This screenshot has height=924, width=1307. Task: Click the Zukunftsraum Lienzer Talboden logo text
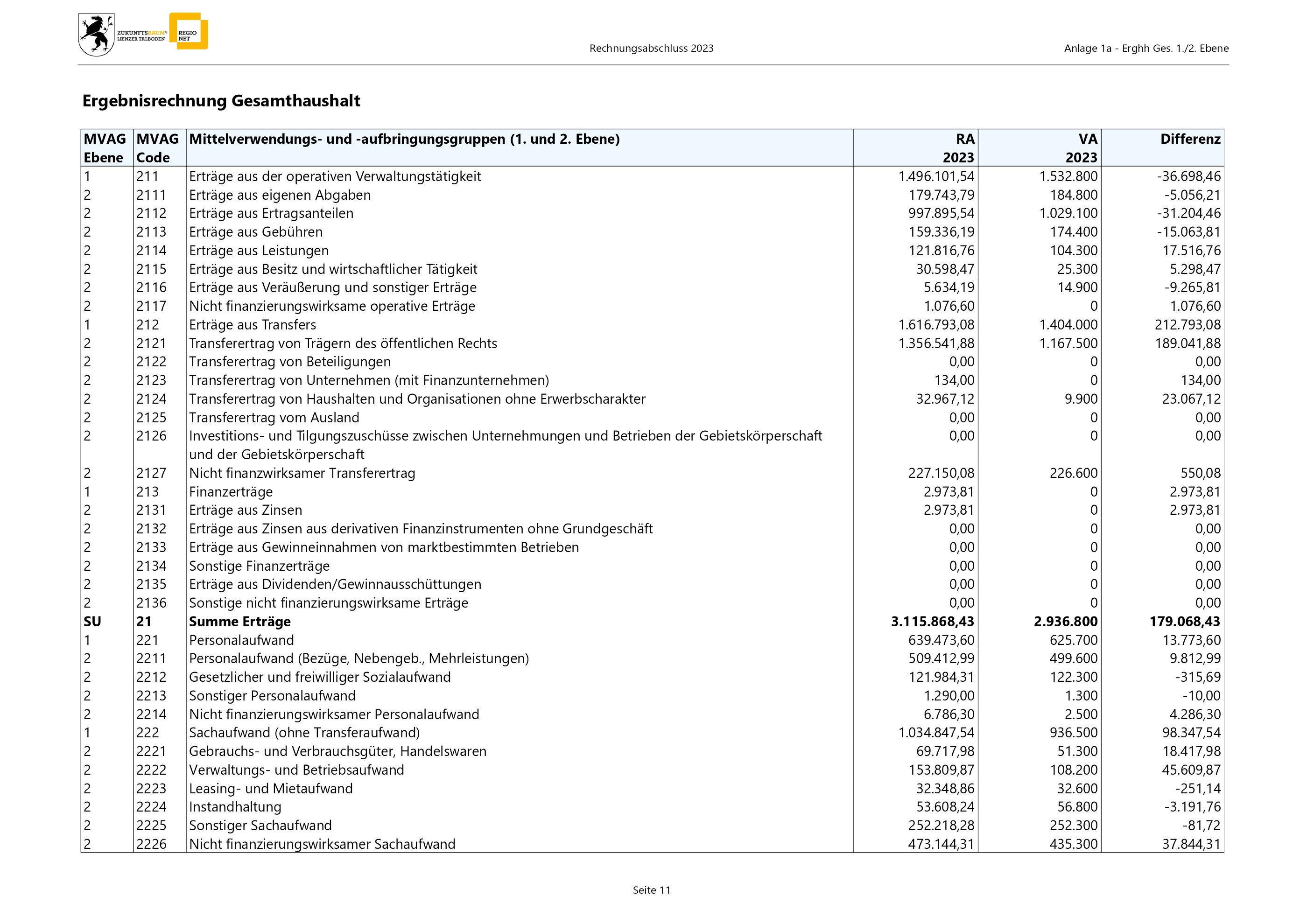click(142, 36)
